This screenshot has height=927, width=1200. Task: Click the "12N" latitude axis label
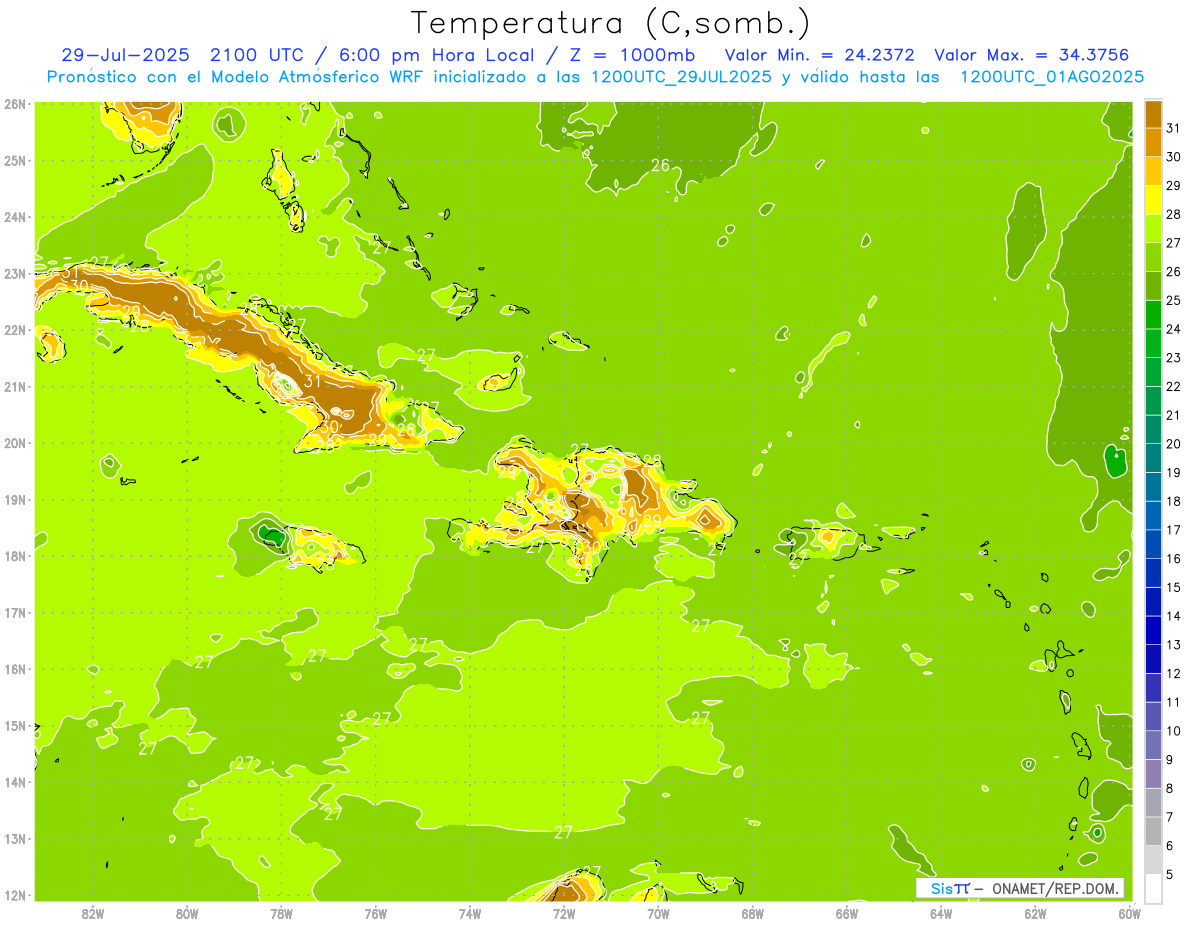(x=15, y=895)
